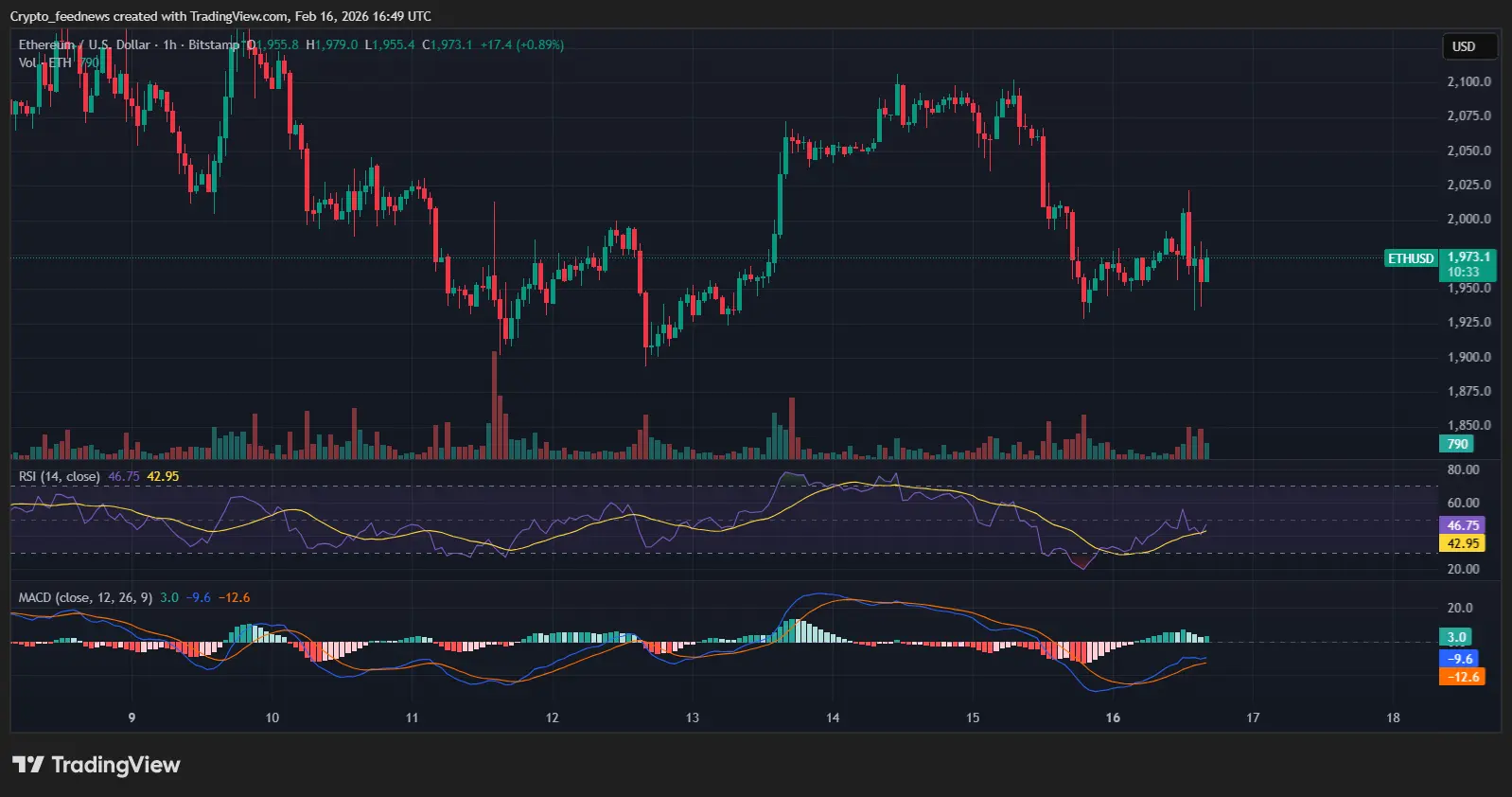Click the 2,075.0 price axis label
Viewport: 1512px width, 797px height.
click(x=1468, y=115)
